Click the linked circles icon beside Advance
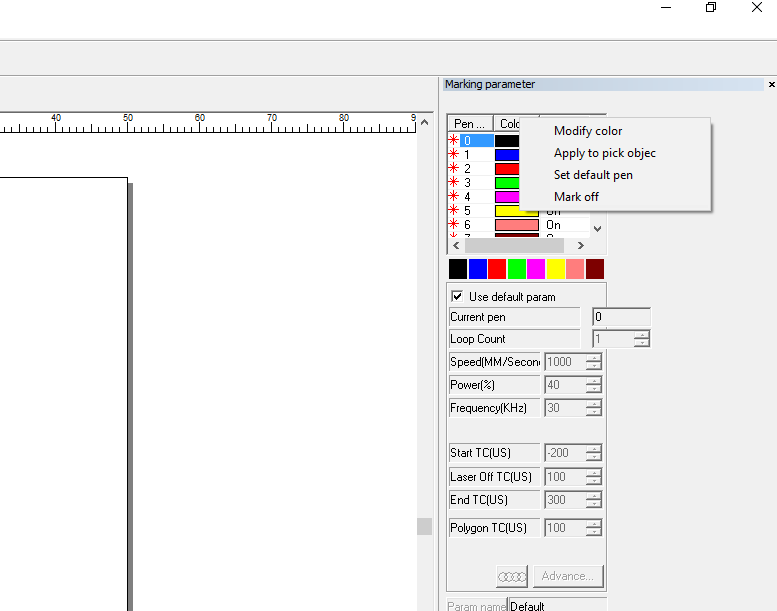 511,576
